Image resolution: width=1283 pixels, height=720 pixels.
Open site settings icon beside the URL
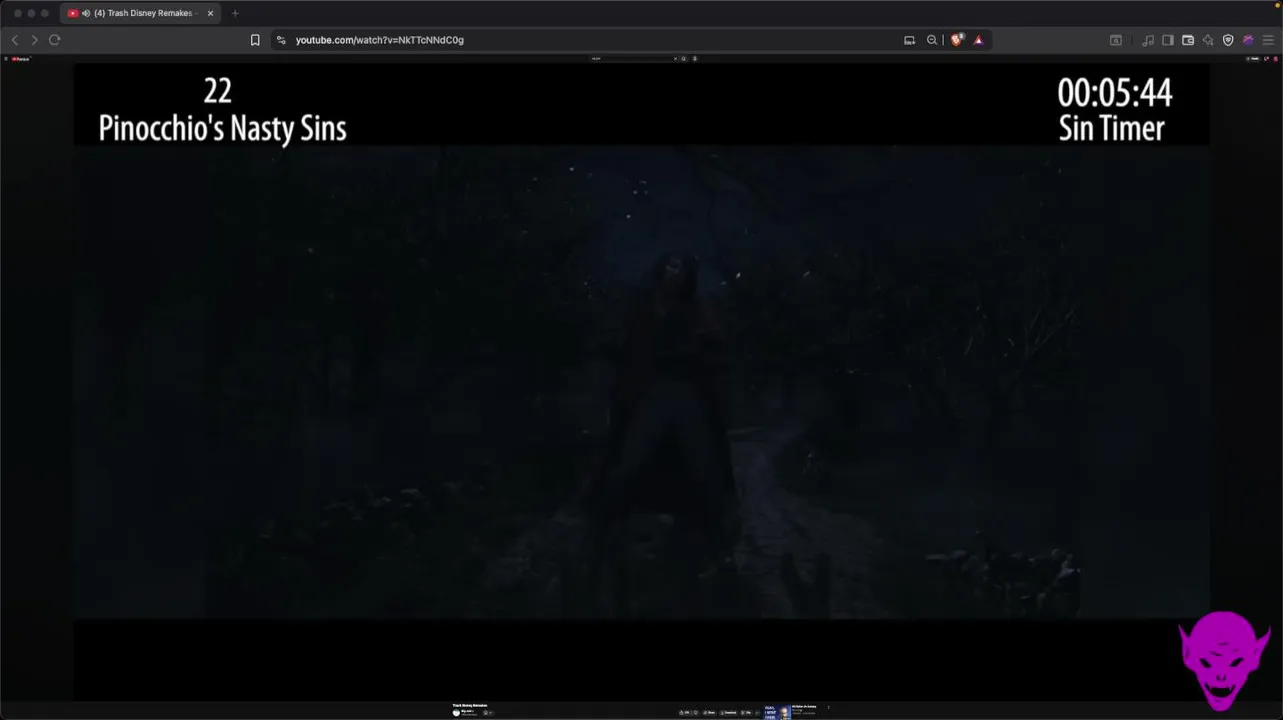(x=281, y=40)
